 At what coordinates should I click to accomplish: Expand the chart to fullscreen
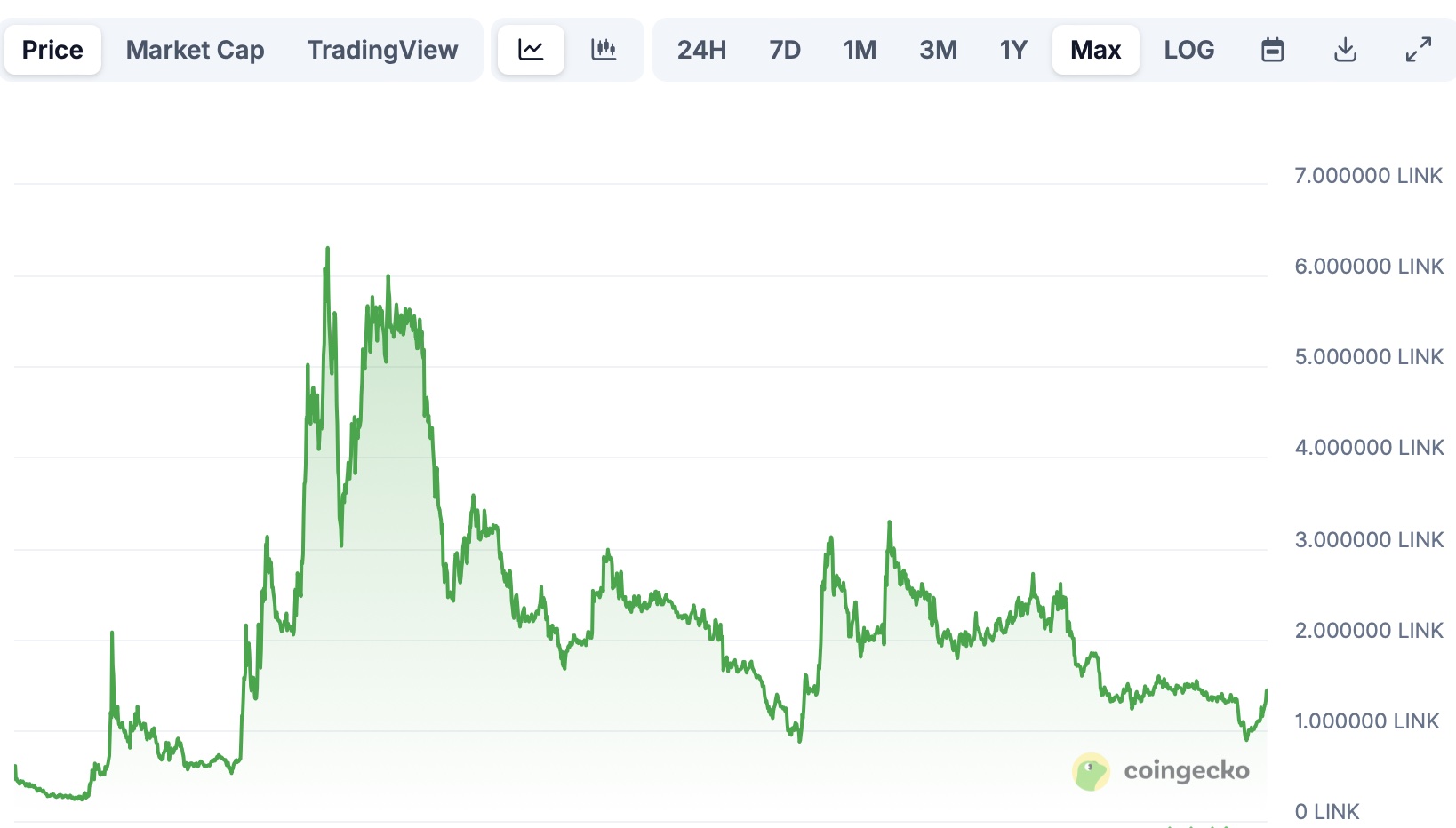click(x=1419, y=50)
